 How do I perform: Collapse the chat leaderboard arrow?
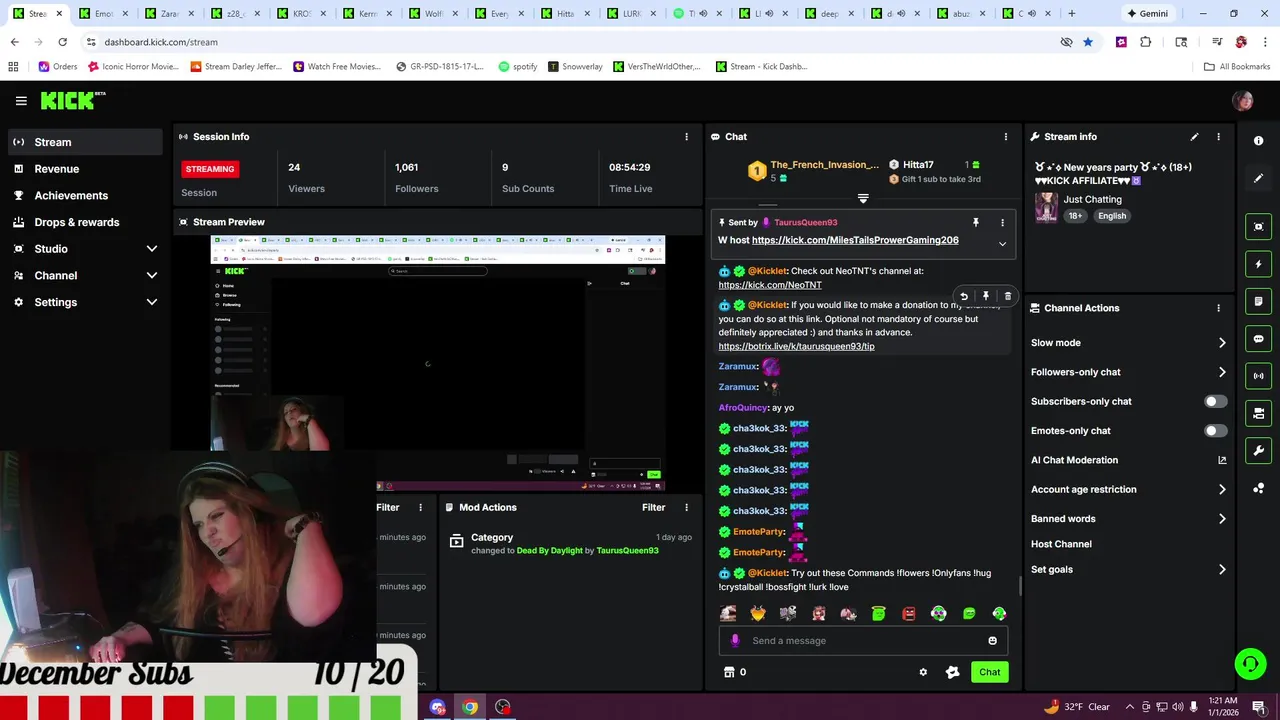[x=863, y=199]
